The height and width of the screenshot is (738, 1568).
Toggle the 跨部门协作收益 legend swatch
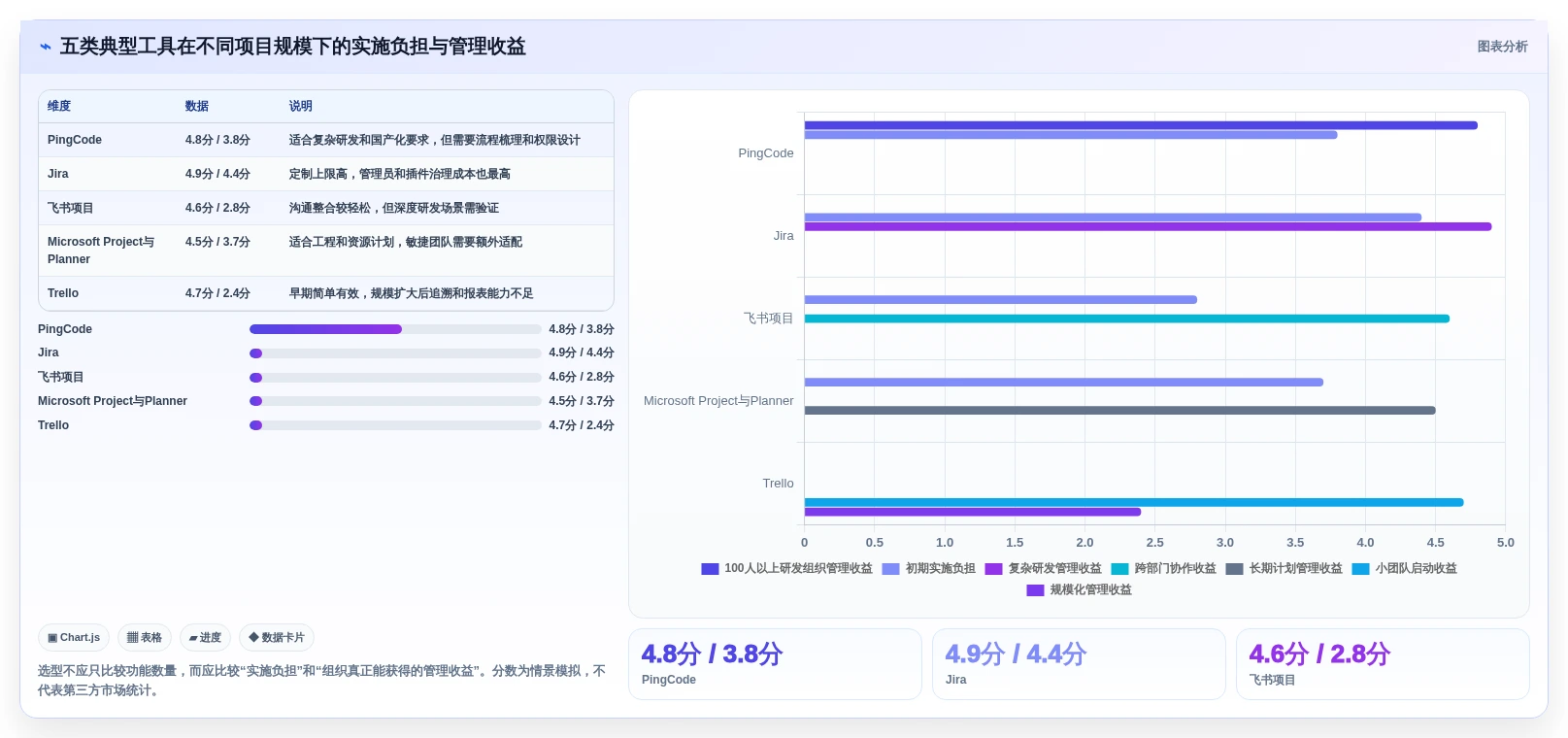[x=1119, y=569]
